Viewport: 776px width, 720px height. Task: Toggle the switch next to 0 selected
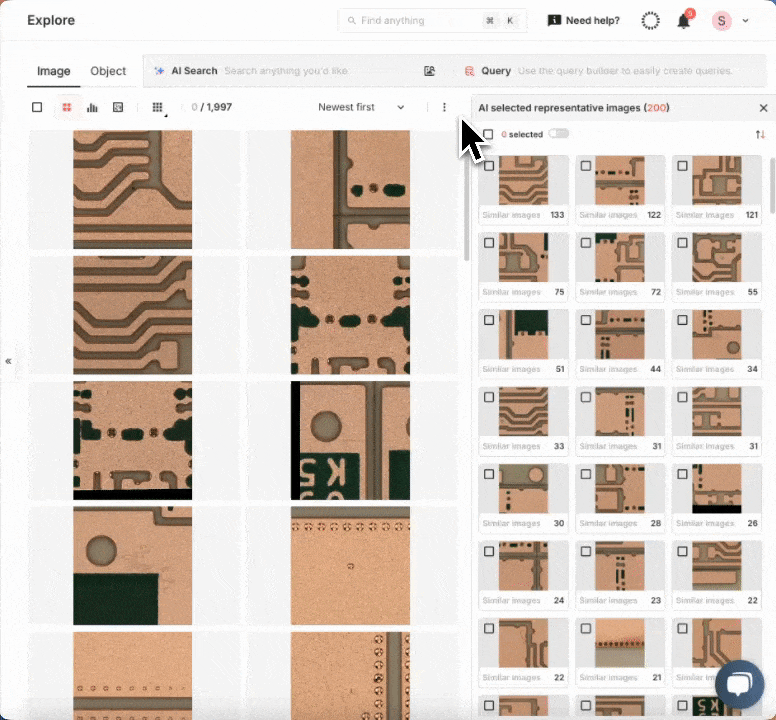click(558, 134)
